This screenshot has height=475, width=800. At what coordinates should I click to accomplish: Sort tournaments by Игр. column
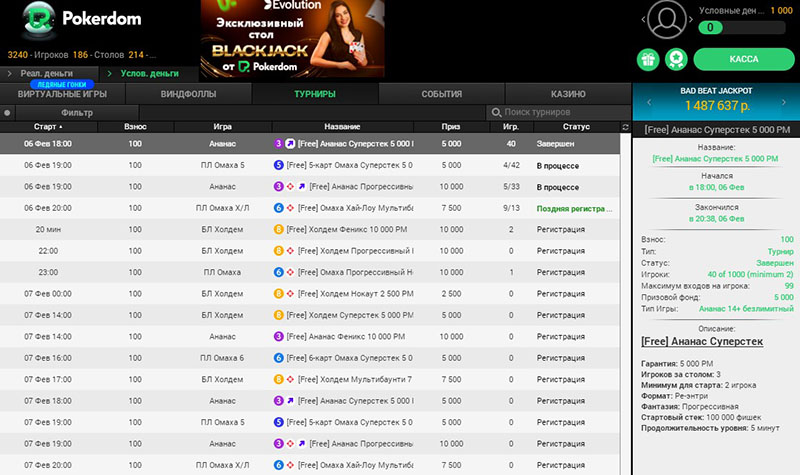coord(511,127)
